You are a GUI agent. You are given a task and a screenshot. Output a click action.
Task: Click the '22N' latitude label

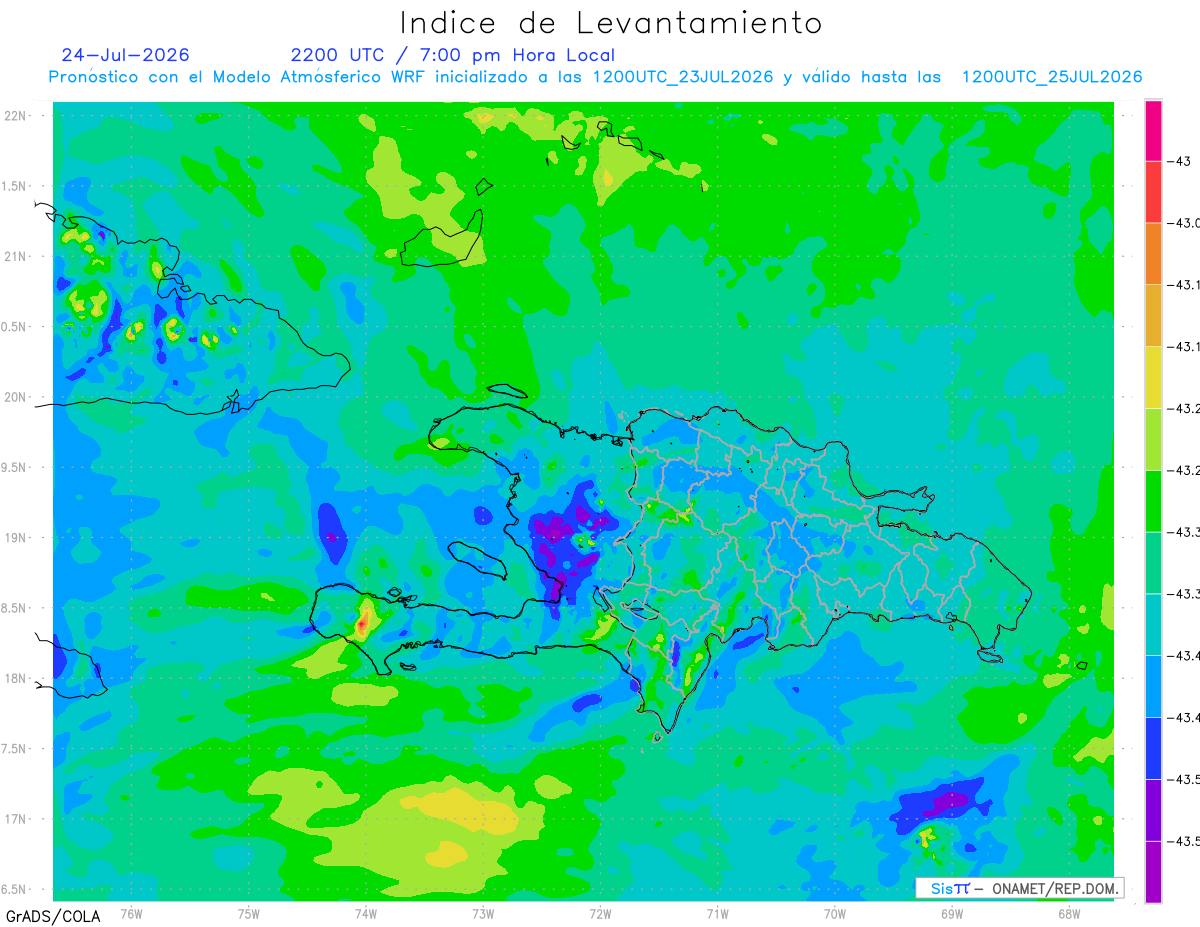point(17,115)
